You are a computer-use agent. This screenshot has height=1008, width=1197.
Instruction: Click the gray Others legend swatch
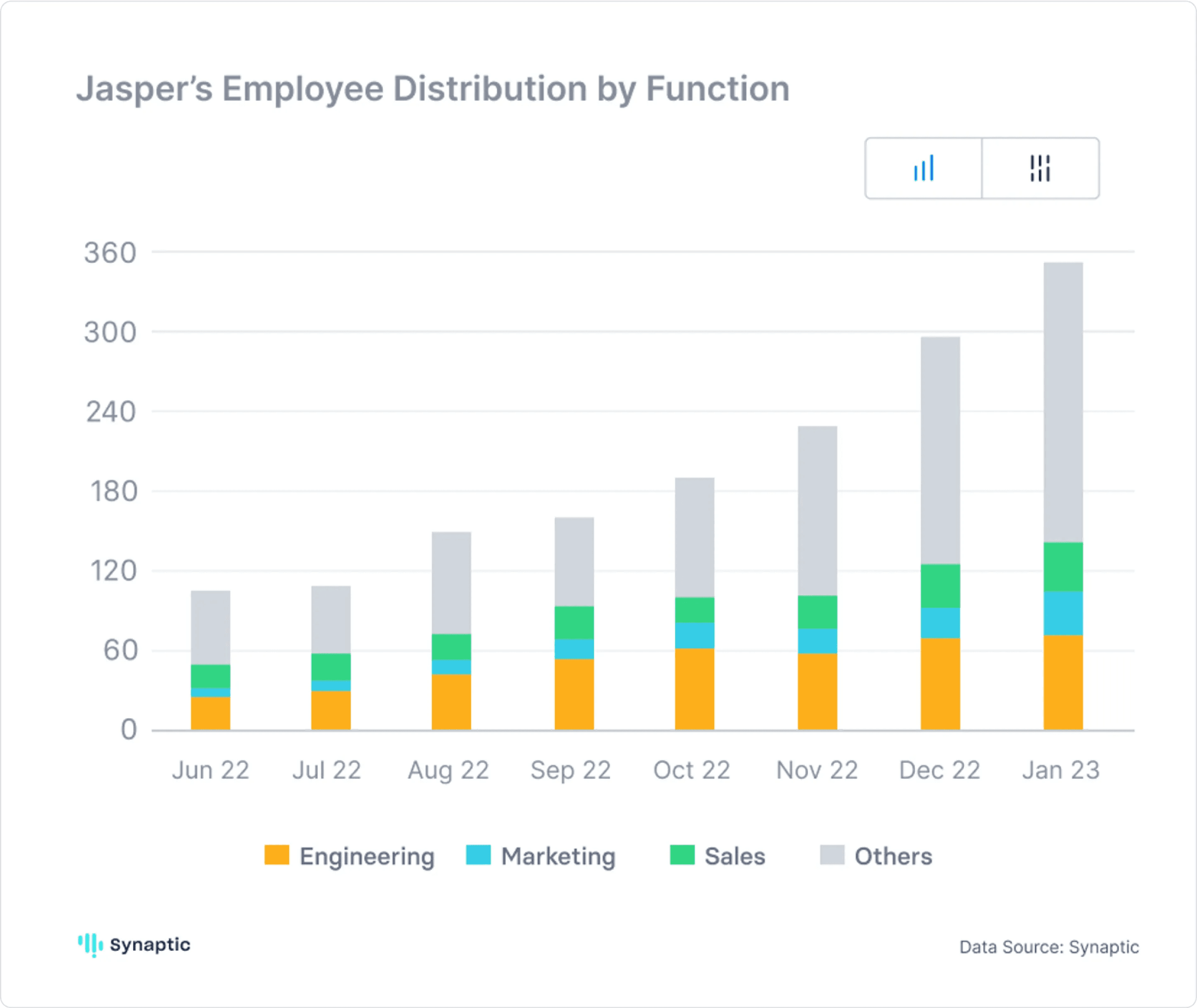pos(832,855)
